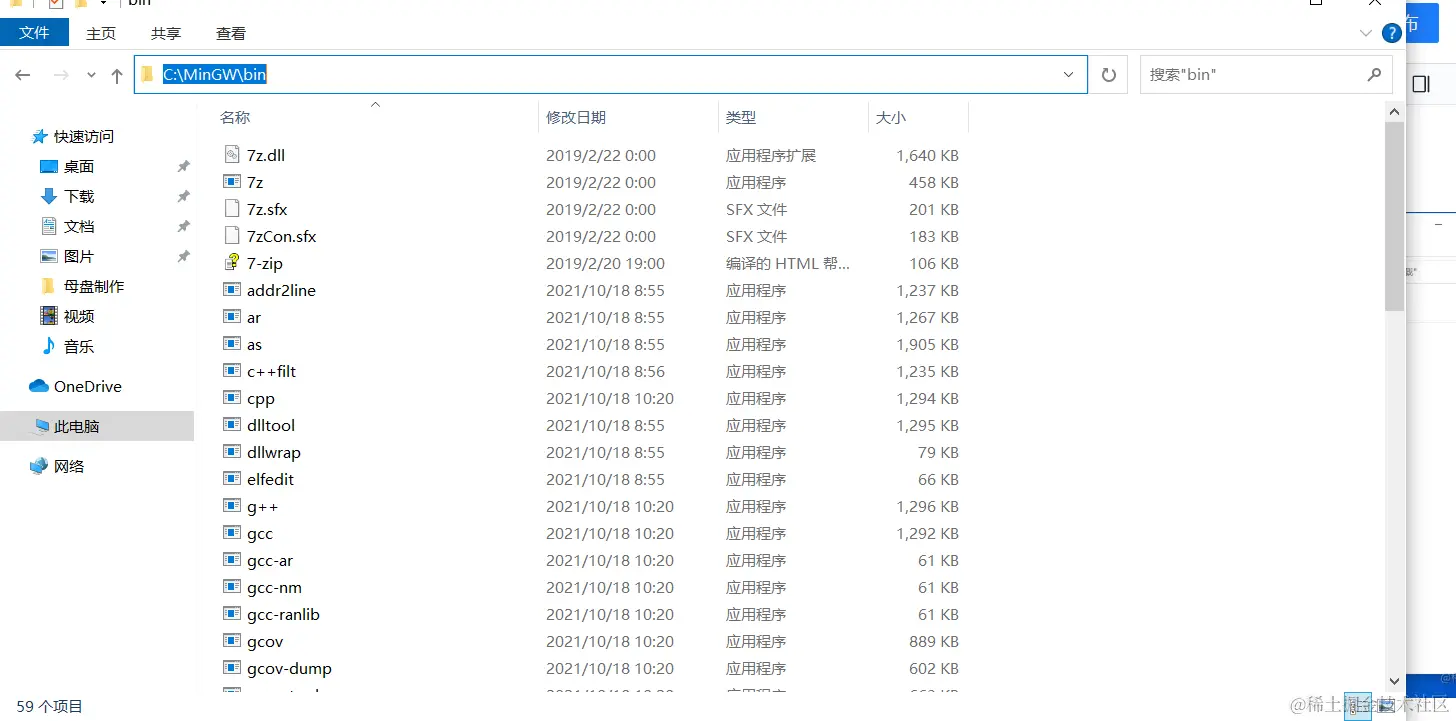This screenshot has width=1456, height=721.
Task: Open the 文件 ribbon tab
Action: click(34, 33)
